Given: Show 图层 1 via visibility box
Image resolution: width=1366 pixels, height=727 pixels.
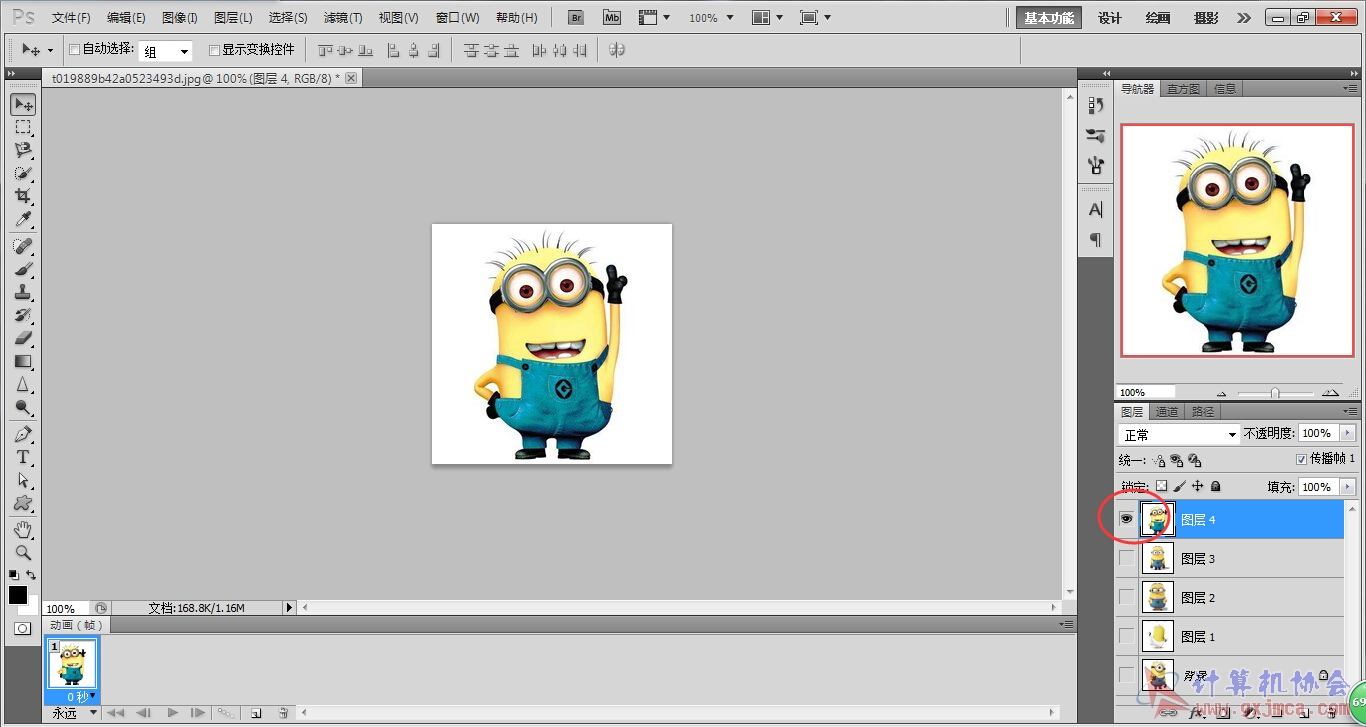Looking at the screenshot, I should tap(1127, 636).
